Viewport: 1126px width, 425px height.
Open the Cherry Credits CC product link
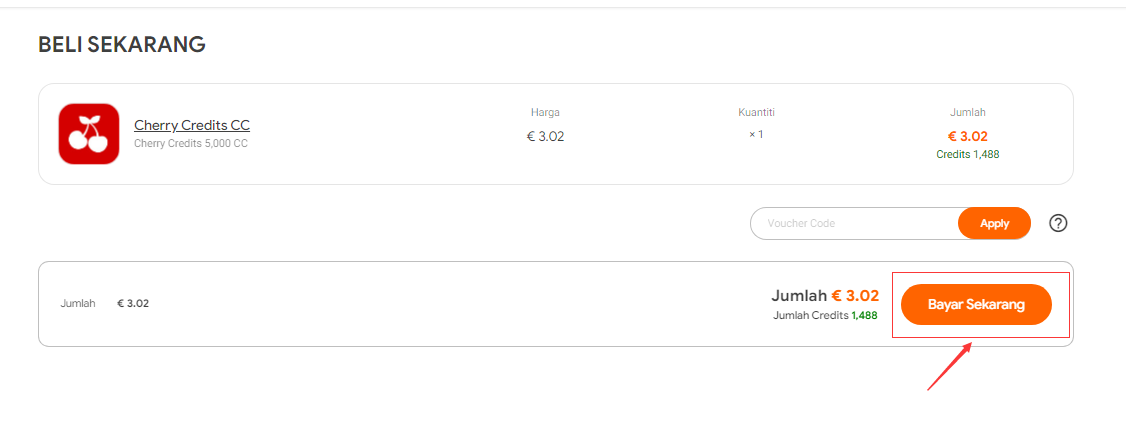[192, 125]
